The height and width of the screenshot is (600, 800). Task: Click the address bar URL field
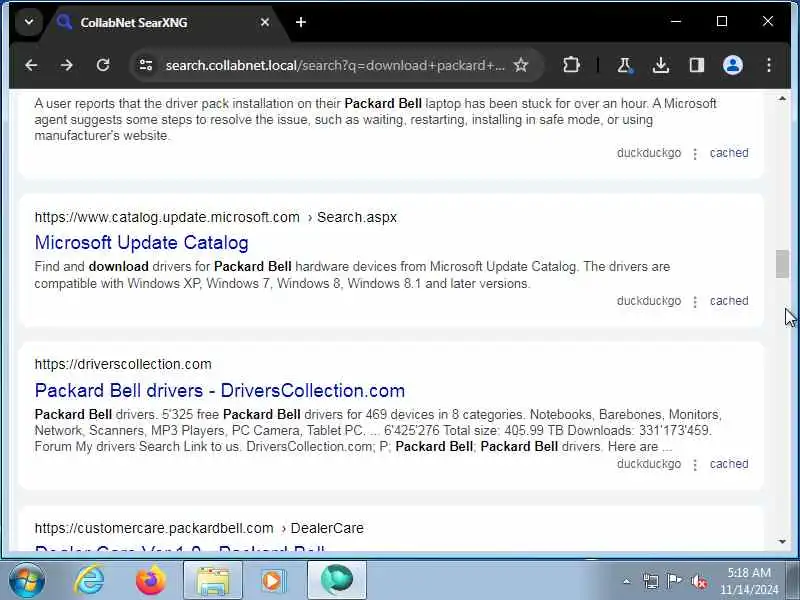click(x=335, y=65)
